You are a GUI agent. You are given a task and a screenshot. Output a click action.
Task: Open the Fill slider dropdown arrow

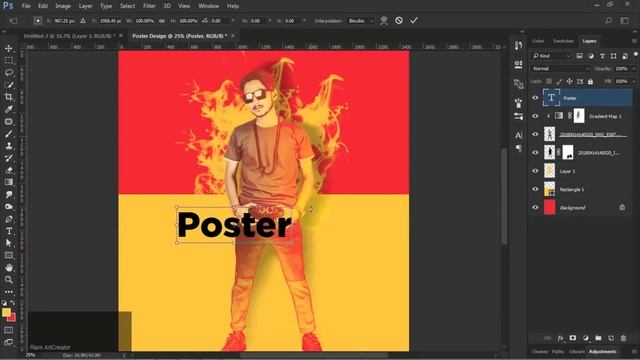(x=634, y=82)
